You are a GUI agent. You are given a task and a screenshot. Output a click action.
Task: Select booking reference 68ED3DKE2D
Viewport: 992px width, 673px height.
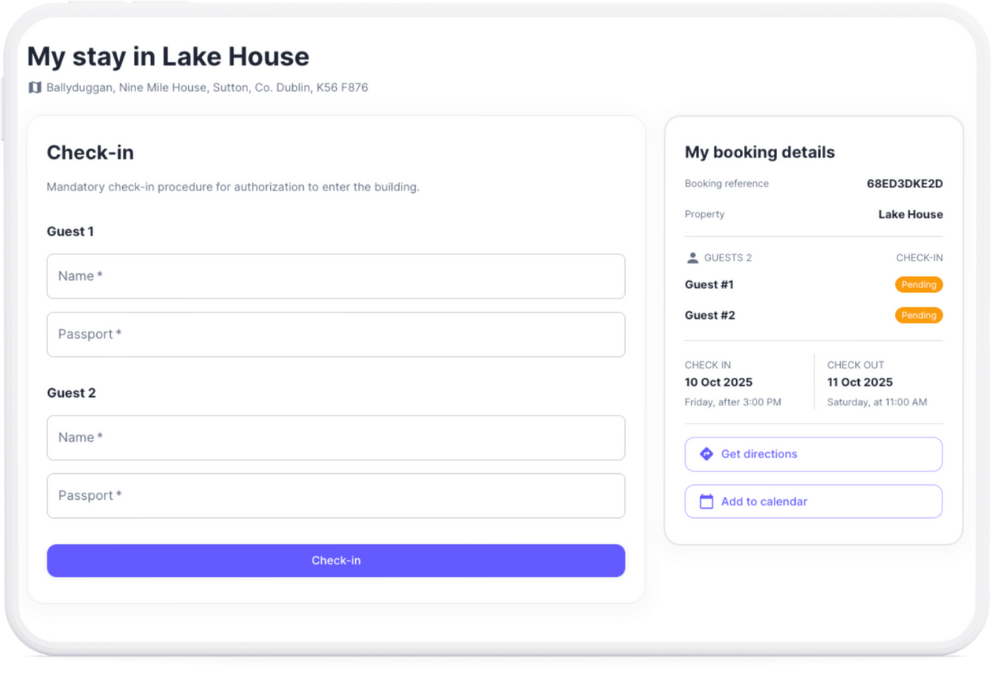[x=903, y=183]
